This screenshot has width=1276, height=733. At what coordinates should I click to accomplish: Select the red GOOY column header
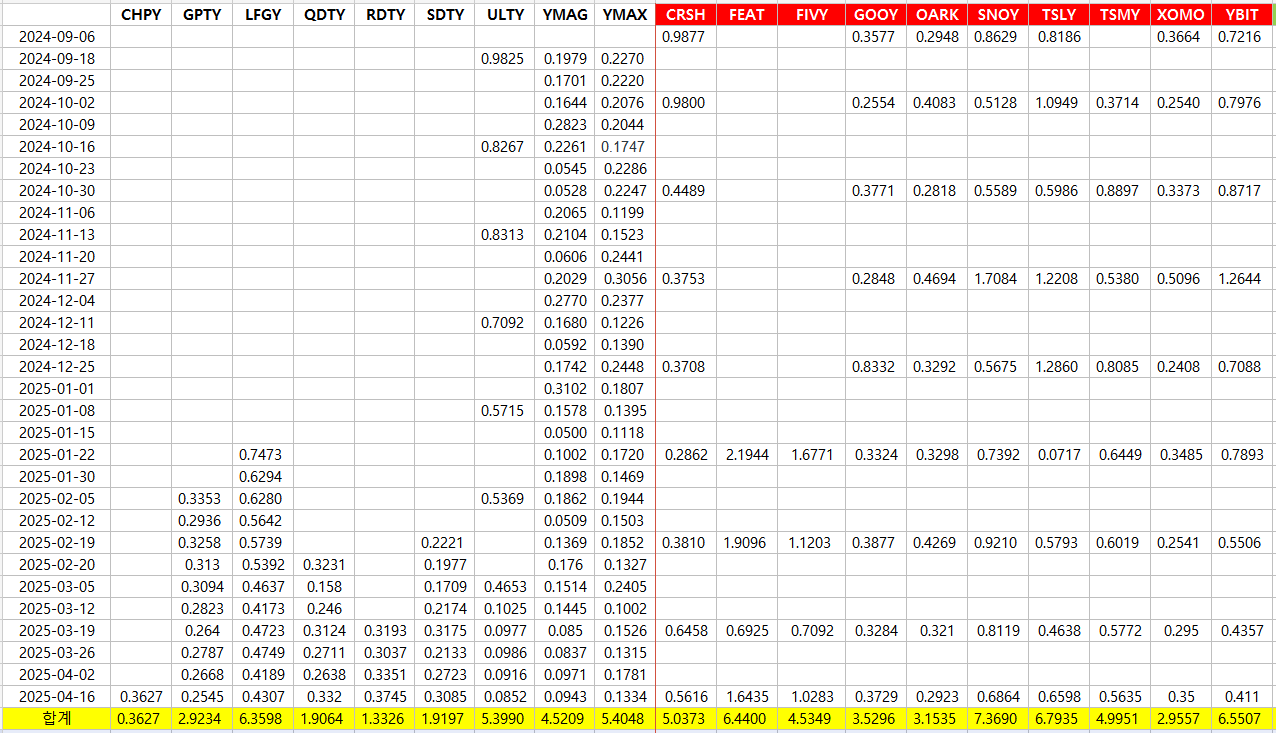[x=876, y=14]
